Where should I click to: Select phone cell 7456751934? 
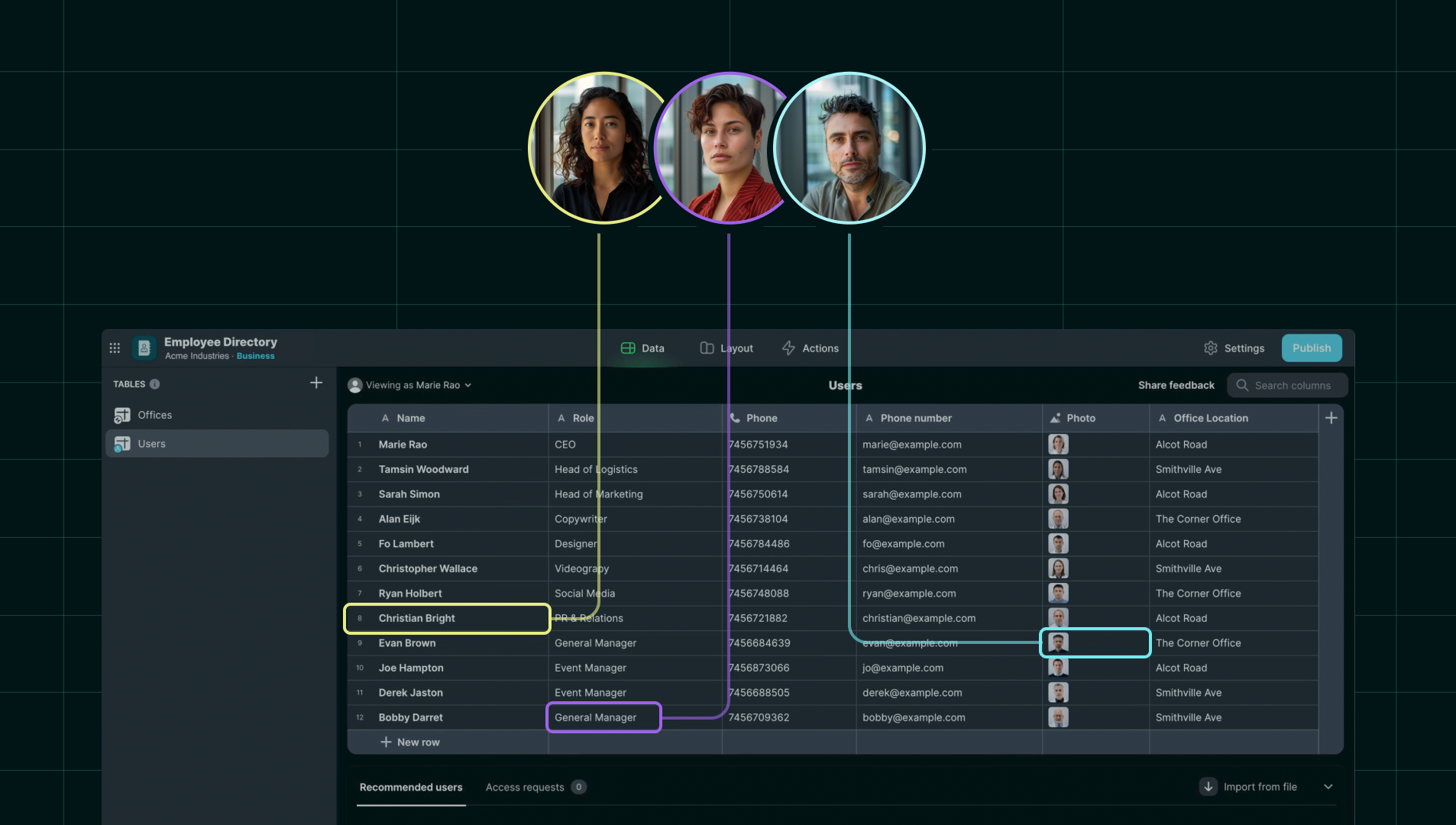point(789,445)
